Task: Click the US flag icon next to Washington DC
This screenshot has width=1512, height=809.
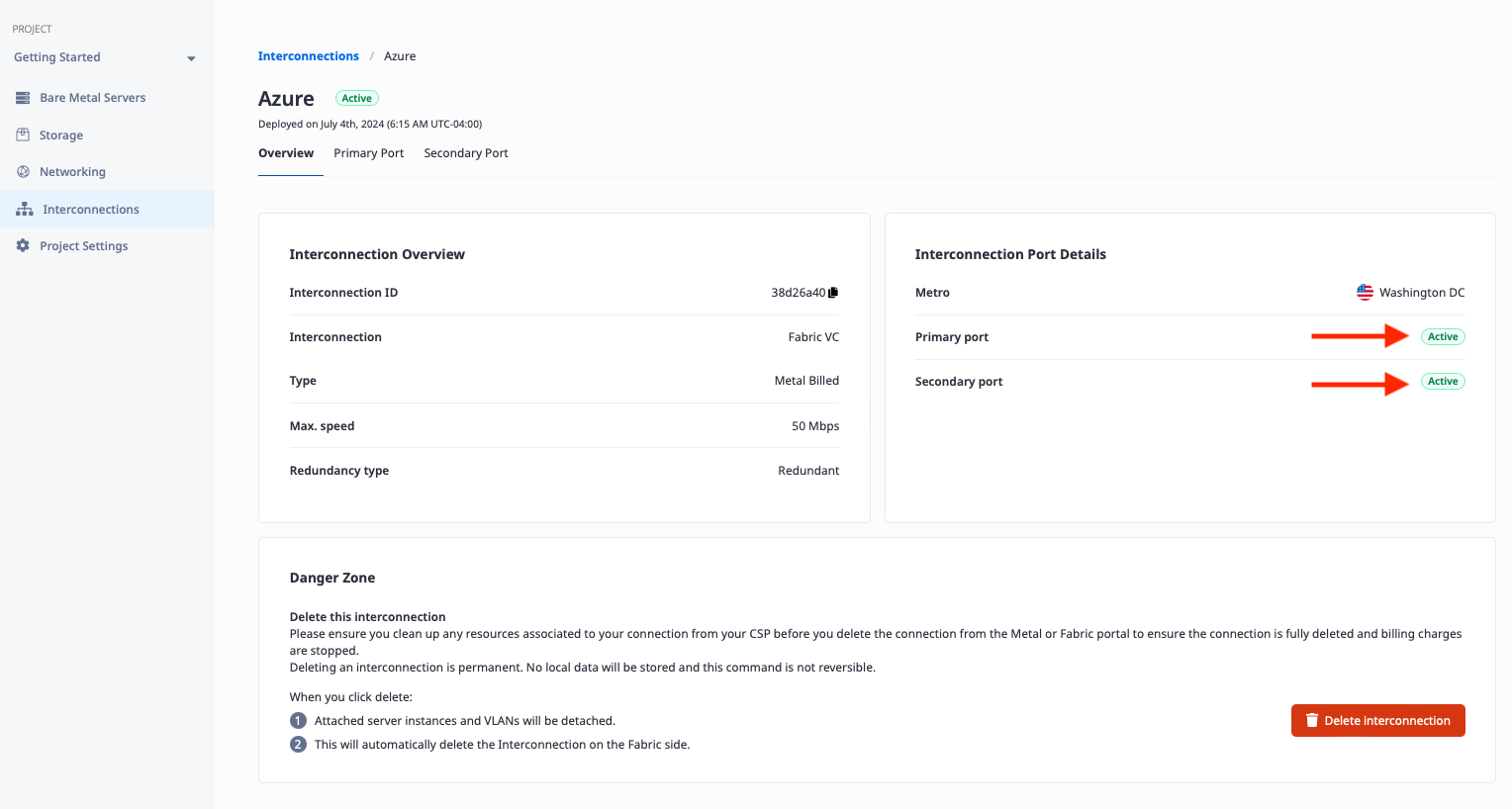Action: tap(1365, 293)
